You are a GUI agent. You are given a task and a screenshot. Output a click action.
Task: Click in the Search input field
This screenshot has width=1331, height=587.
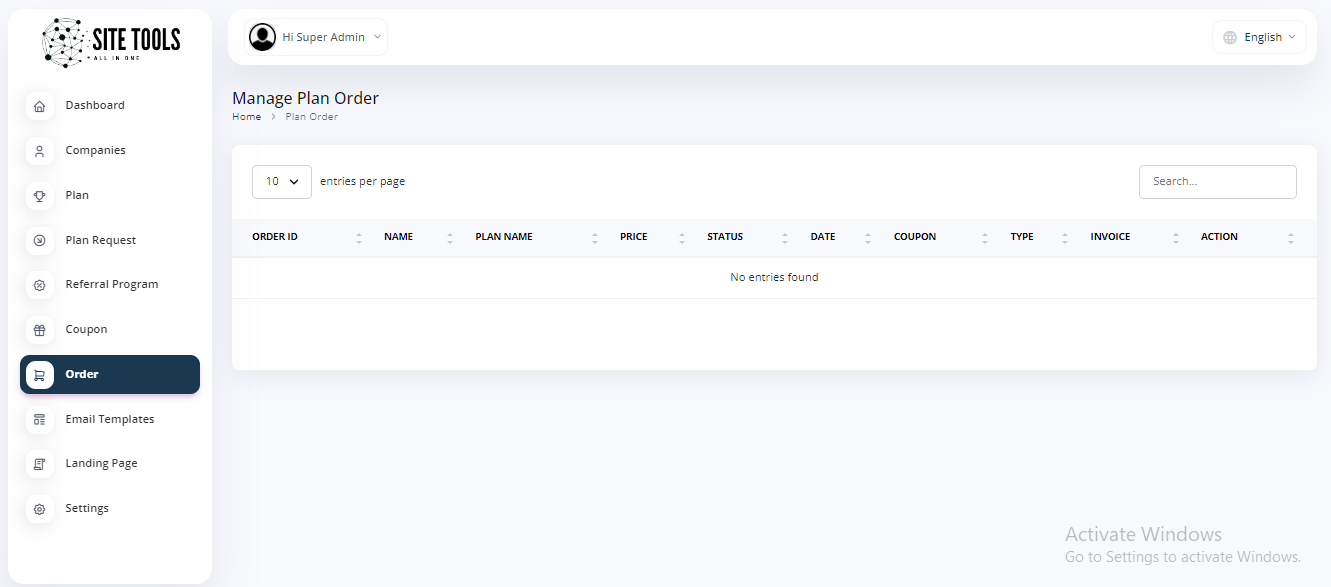coord(1217,182)
